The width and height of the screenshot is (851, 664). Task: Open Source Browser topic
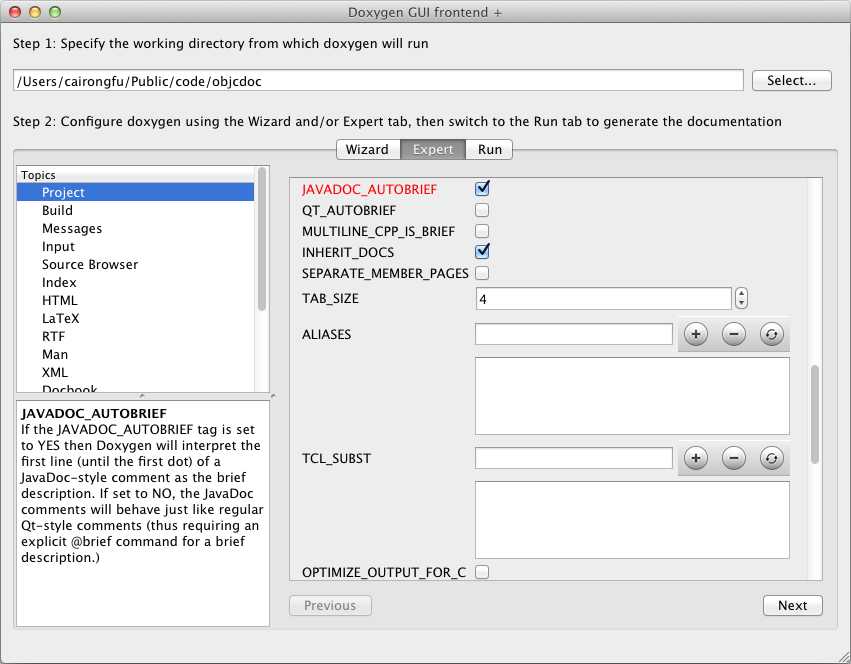pyautogui.click(x=135, y=264)
